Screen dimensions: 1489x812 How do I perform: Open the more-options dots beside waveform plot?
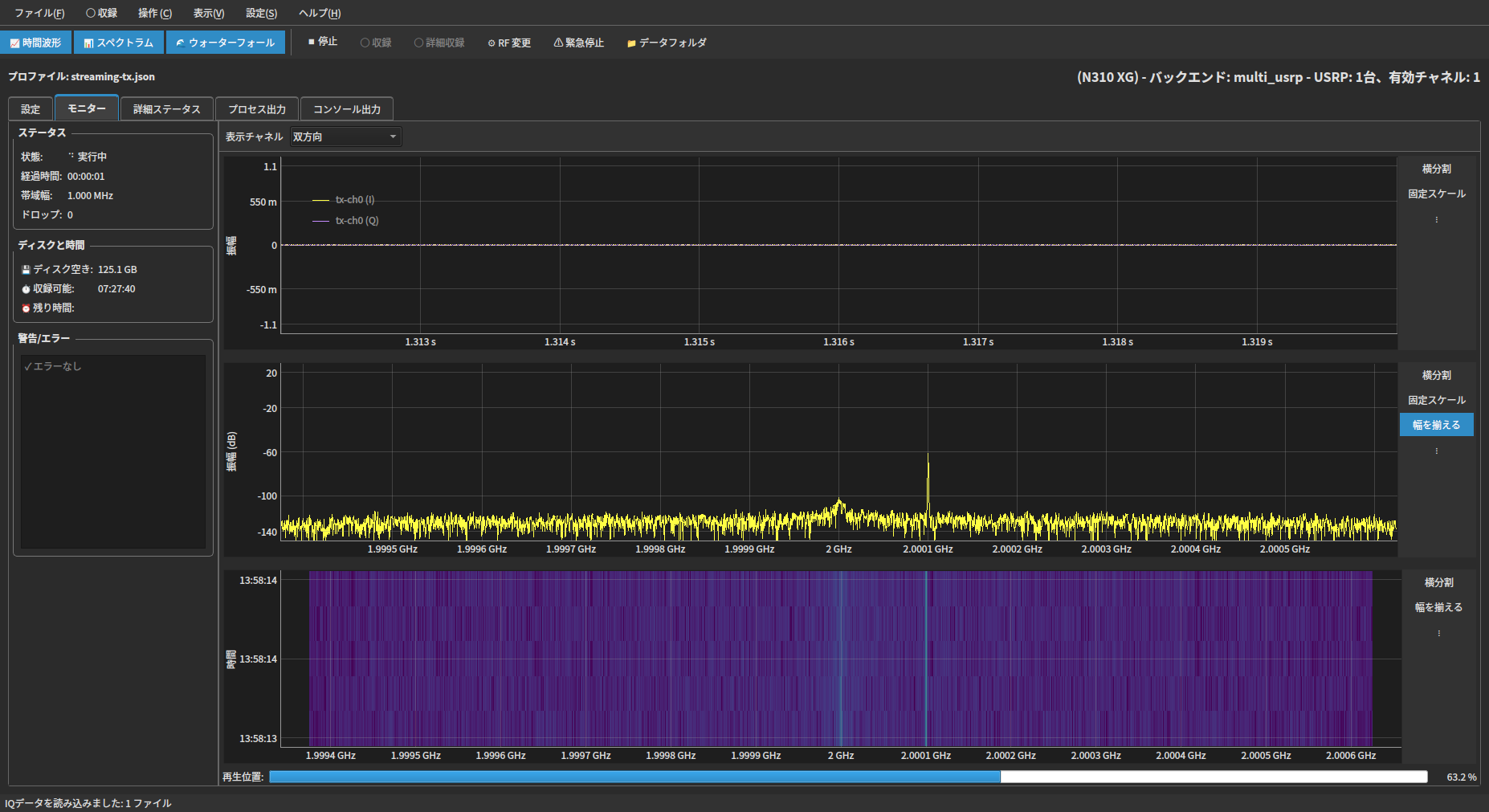(x=1437, y=219)
